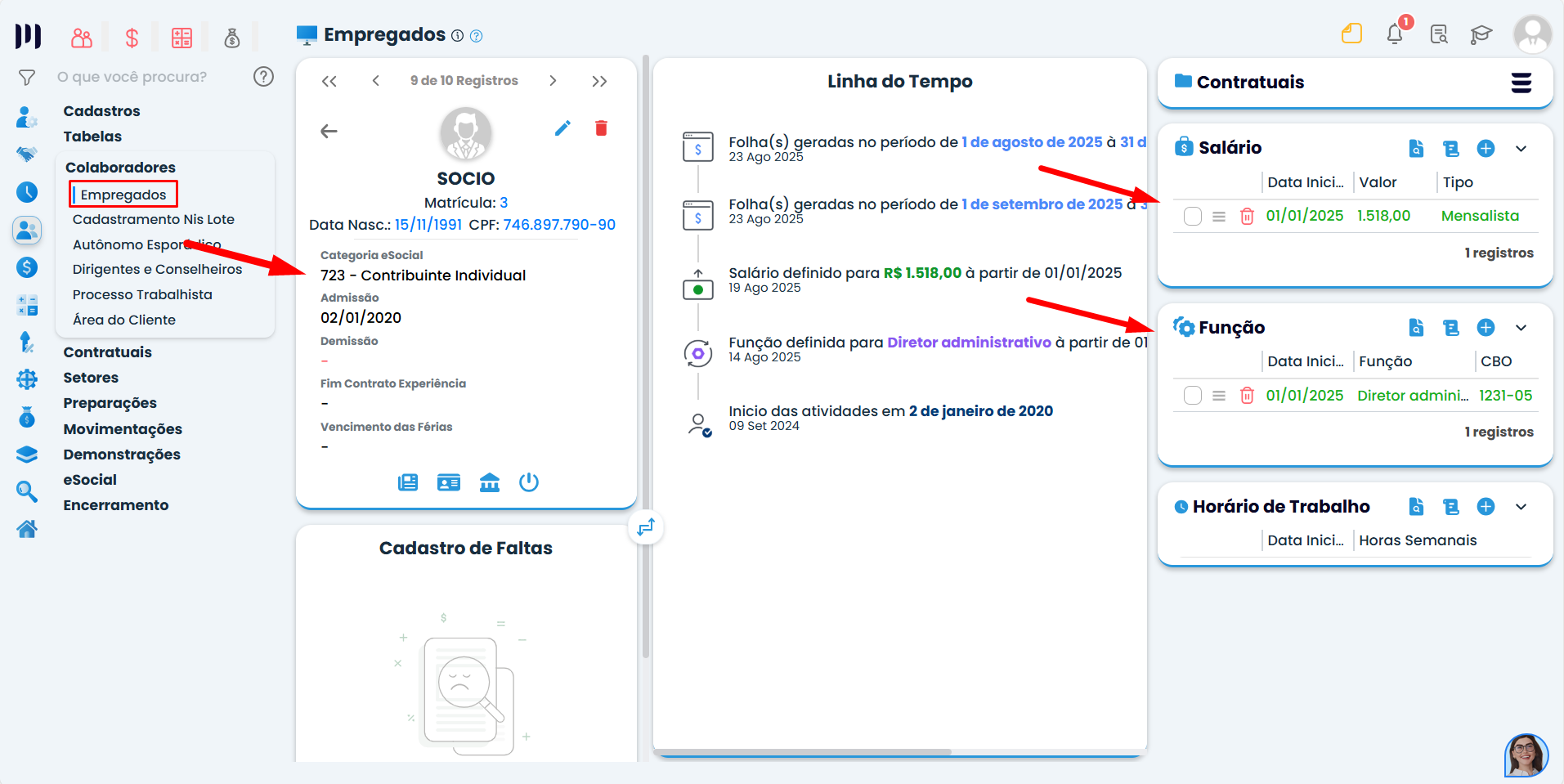Click the '2 de janeiro de 2020' timeline link
Image resolution: width=1564 pixels, height=784 pixels.
click(981, 411)
